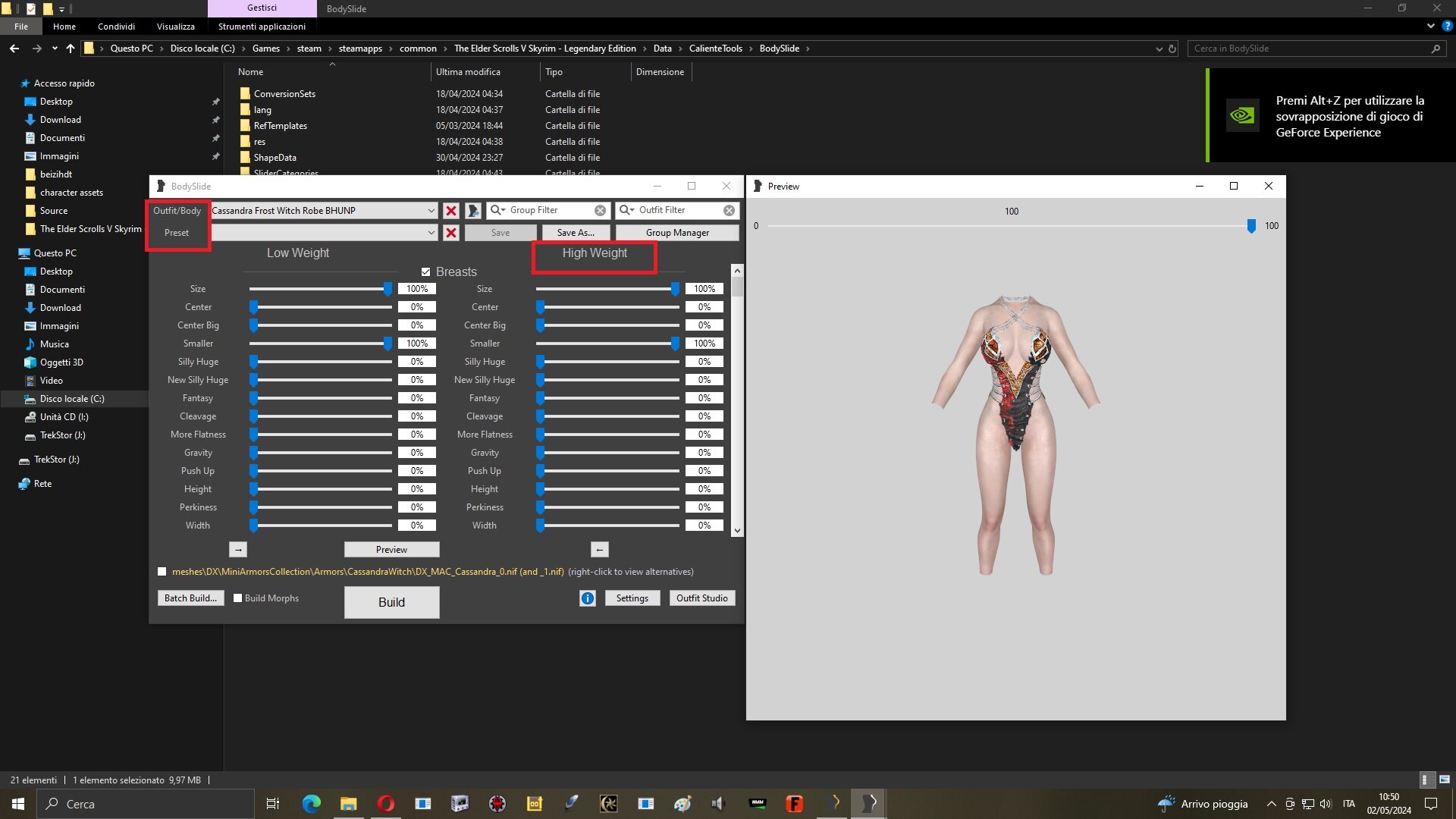Select Disco locale (C:) in sidebar
Screen dimensions: 1456x819
coord(72,399)
